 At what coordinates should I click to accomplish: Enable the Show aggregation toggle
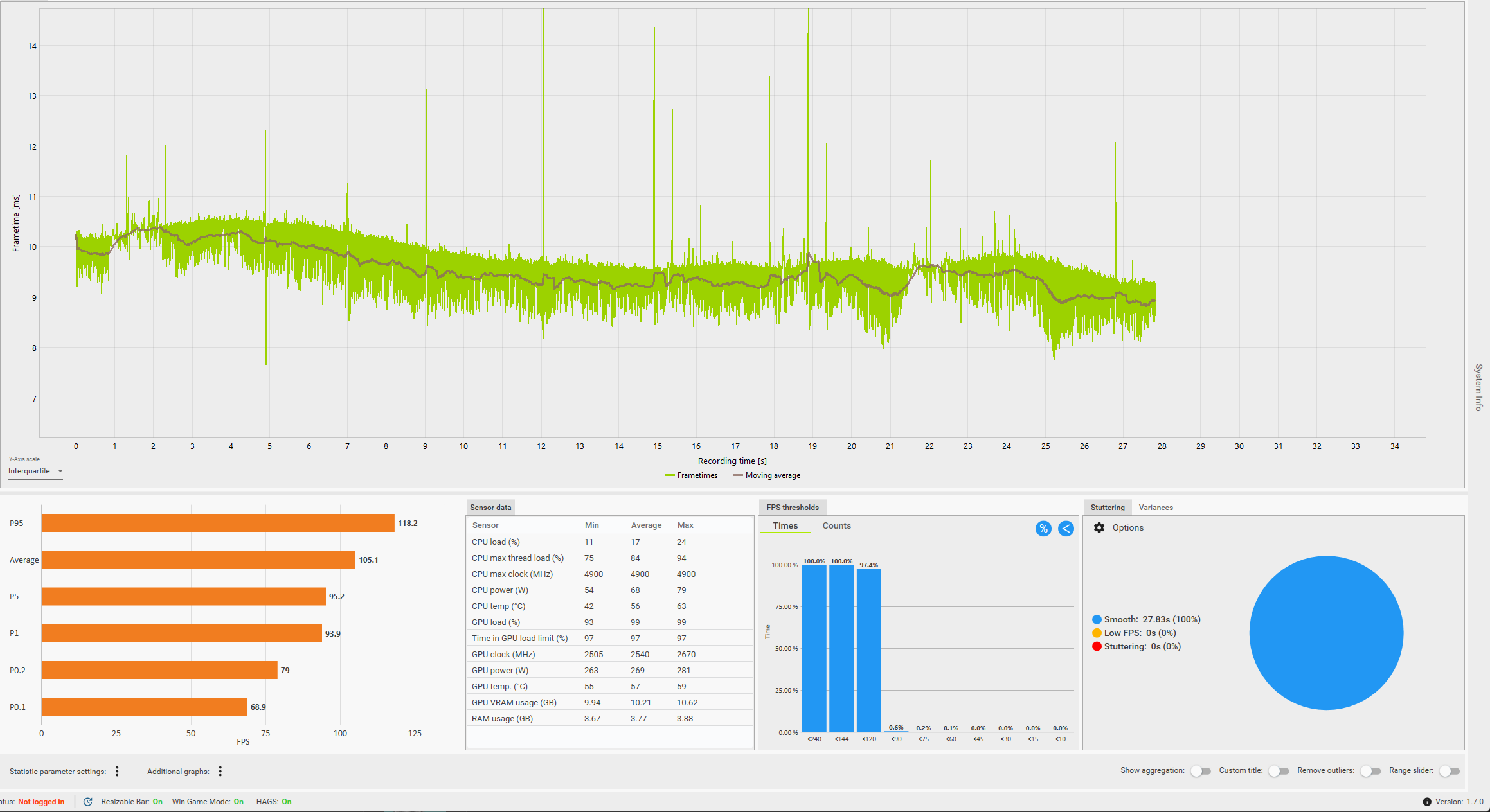[1200, 771]
